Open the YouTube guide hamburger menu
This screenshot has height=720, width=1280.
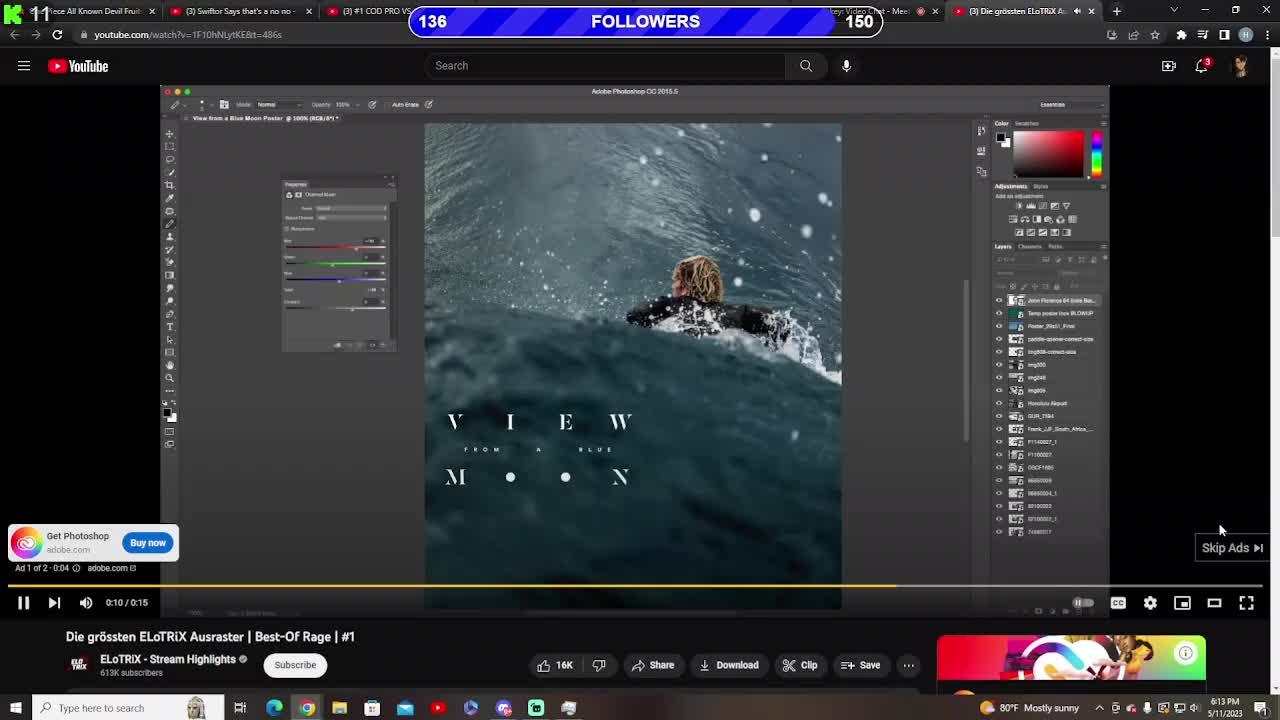(24, 66)
